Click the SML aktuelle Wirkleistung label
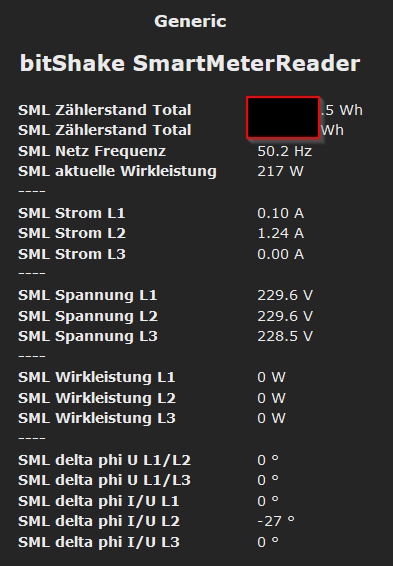 pos(117,171)
